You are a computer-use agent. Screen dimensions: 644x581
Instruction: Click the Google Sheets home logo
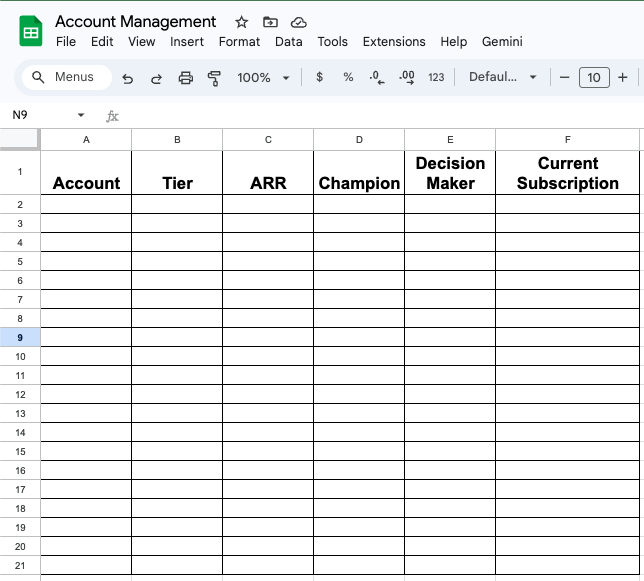[x=30, y=31]
